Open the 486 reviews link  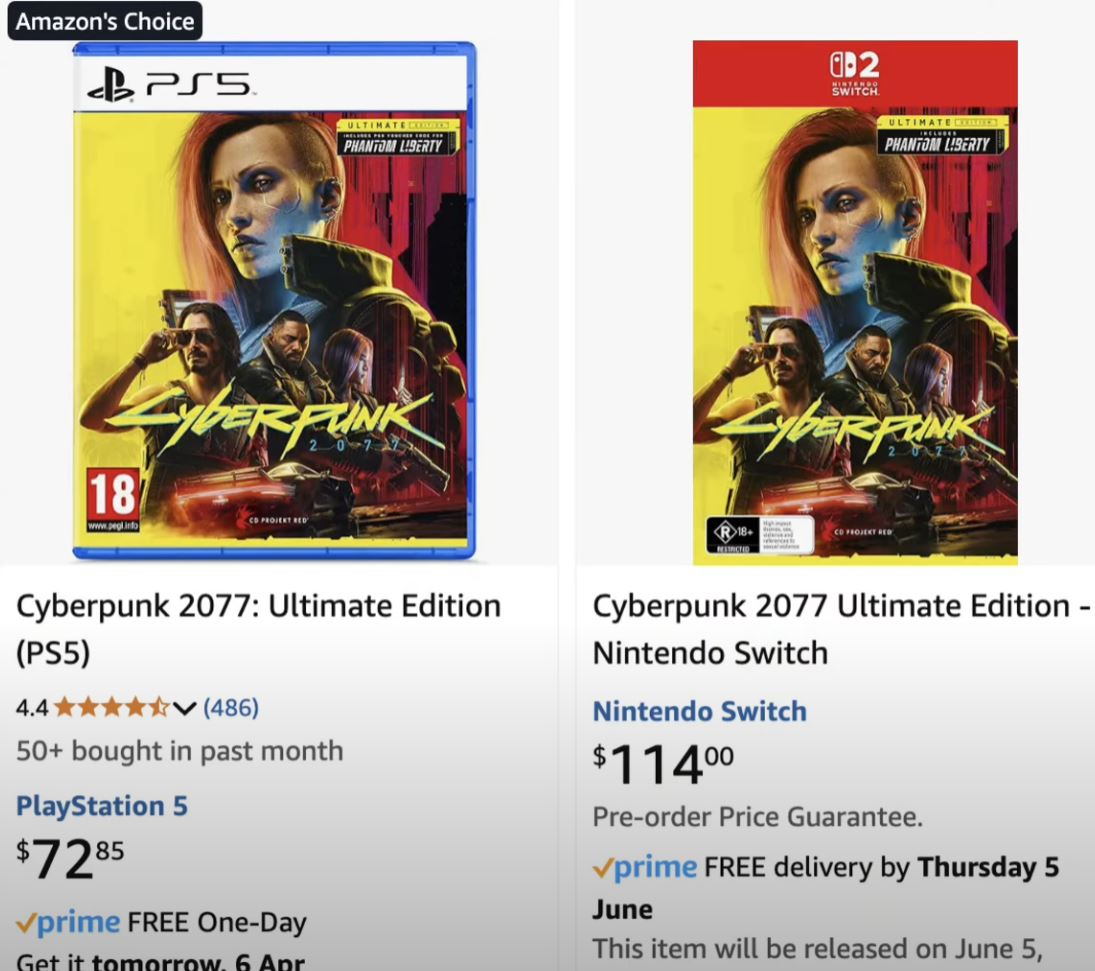(231, 708)
